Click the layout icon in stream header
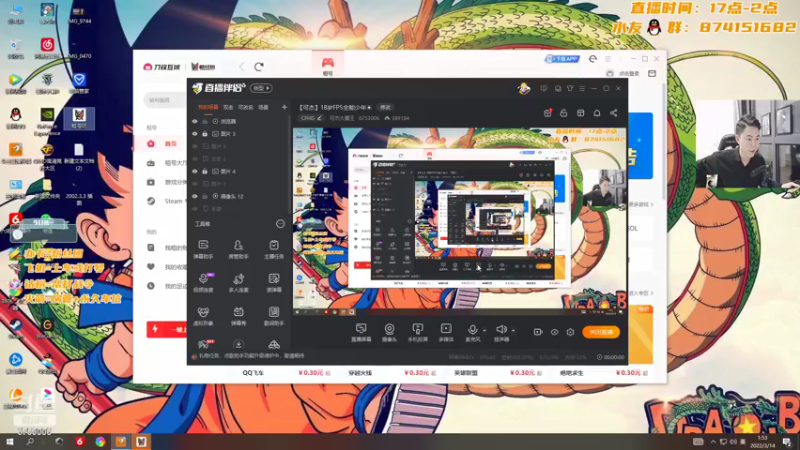 click(x=580, y=113)
